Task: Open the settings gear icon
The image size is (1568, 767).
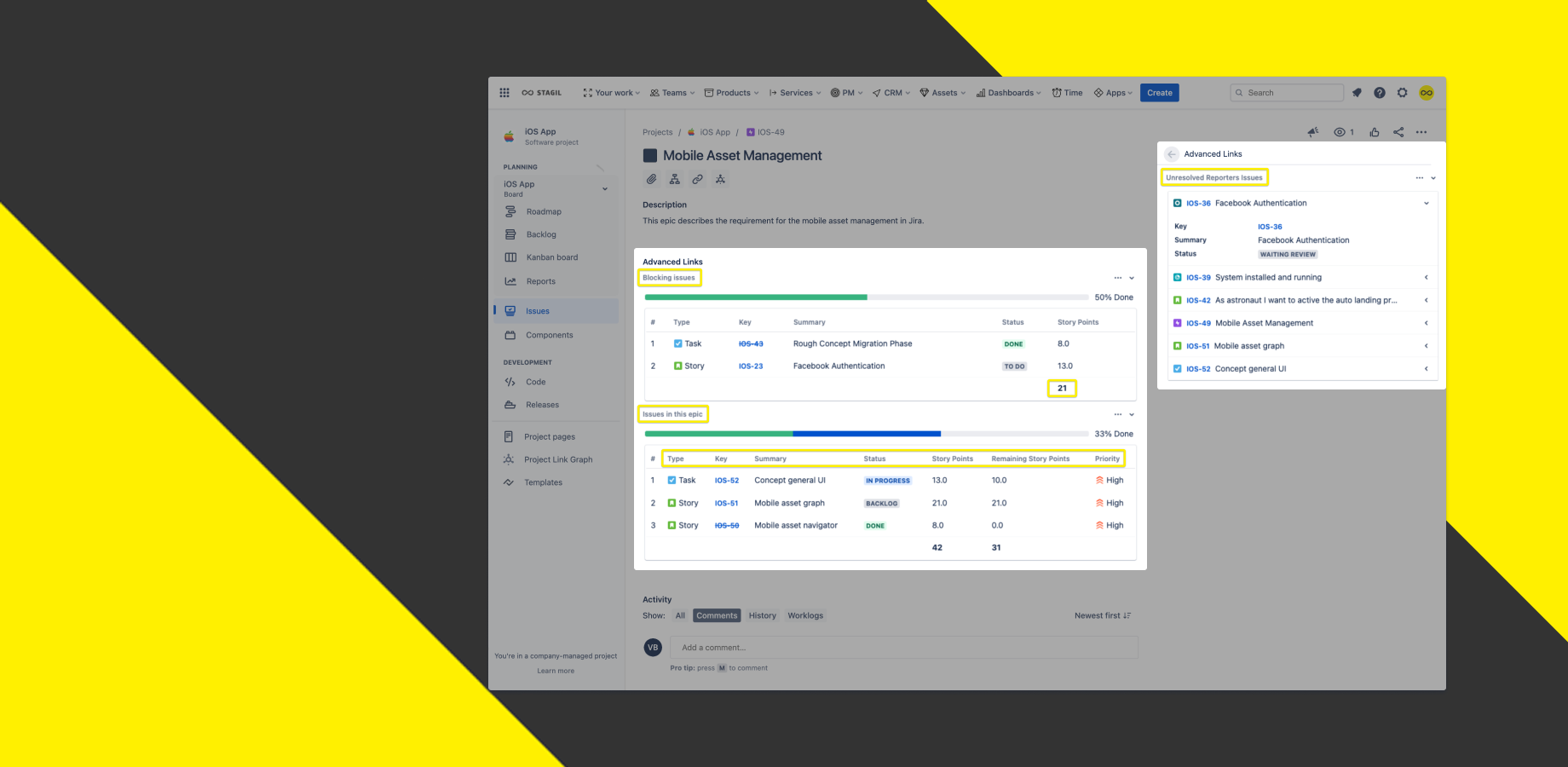Action: pyautogui.click(x=1402, y=93)
